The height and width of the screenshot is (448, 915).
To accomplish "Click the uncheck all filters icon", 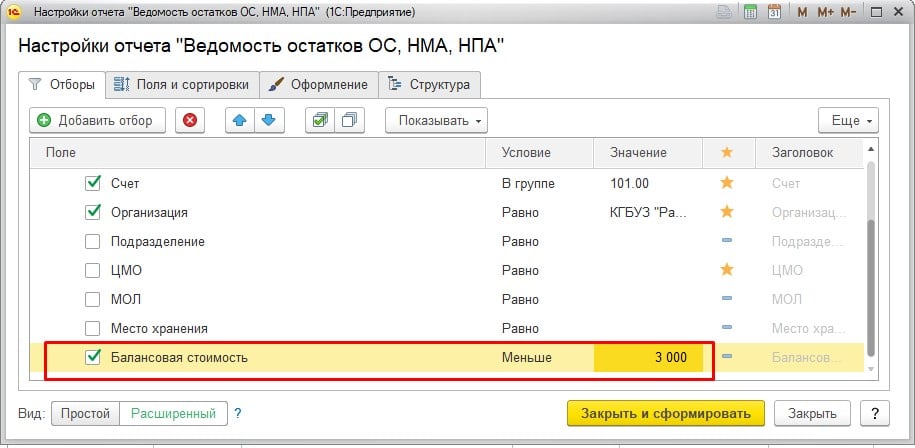I will [349, 120].
